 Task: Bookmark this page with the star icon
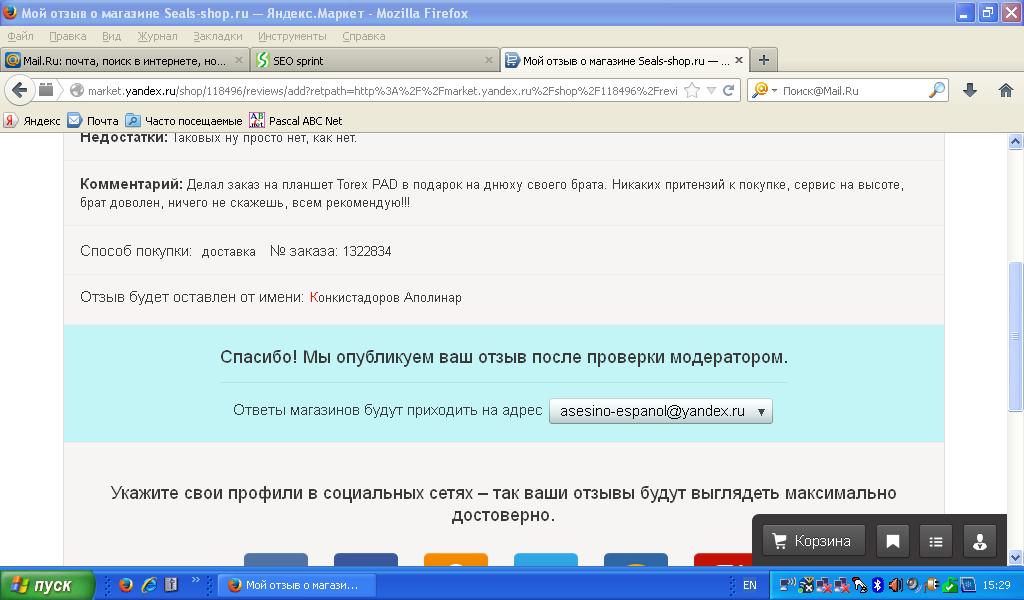[692, 90]
